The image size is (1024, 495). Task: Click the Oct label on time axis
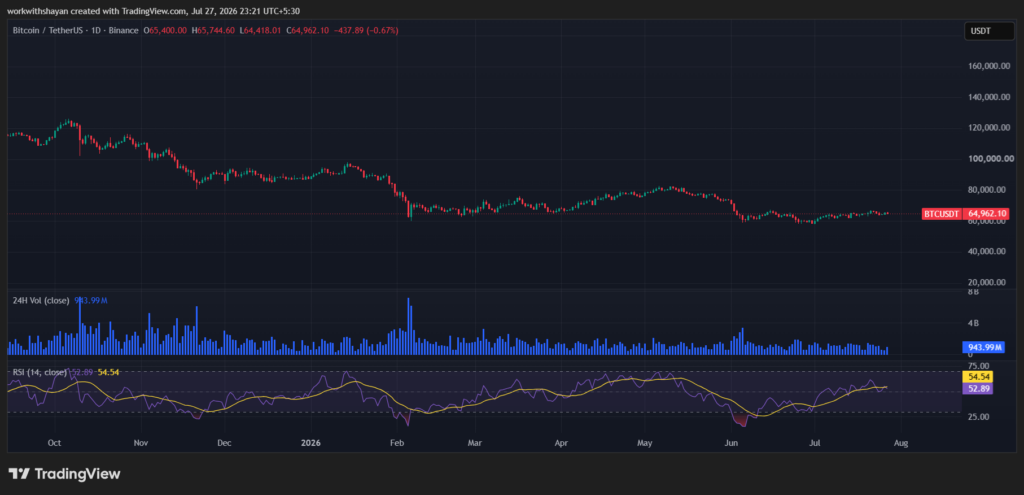tap(54, 443)
